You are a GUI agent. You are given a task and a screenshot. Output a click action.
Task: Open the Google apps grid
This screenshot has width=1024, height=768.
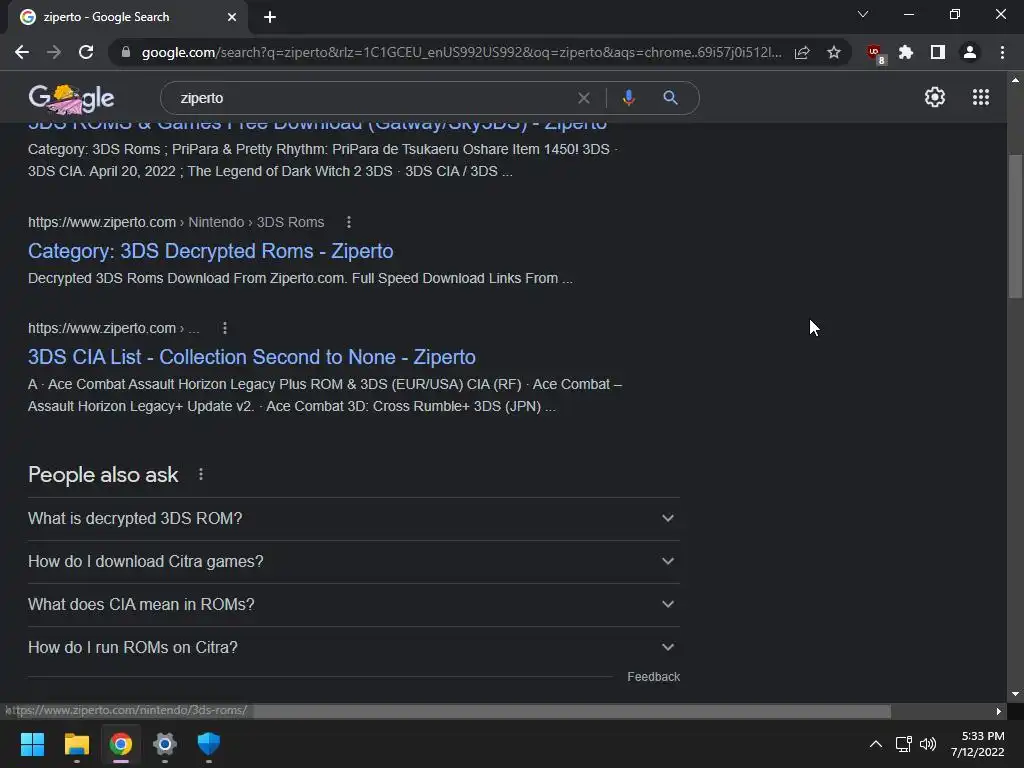pyautogui.click(x=980, y=97)
